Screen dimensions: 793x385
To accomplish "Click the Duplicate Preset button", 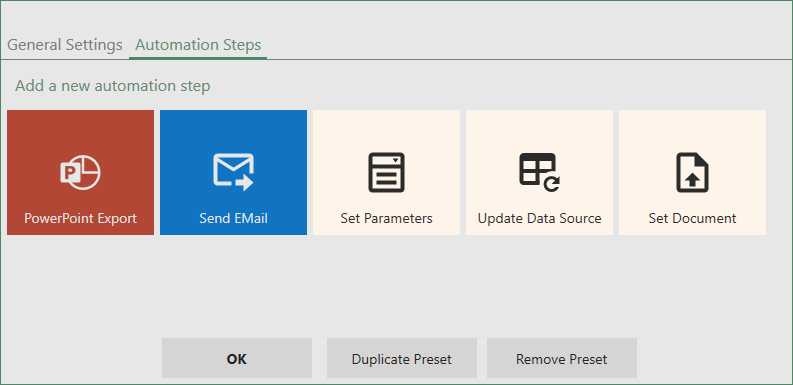I will 402,358.
